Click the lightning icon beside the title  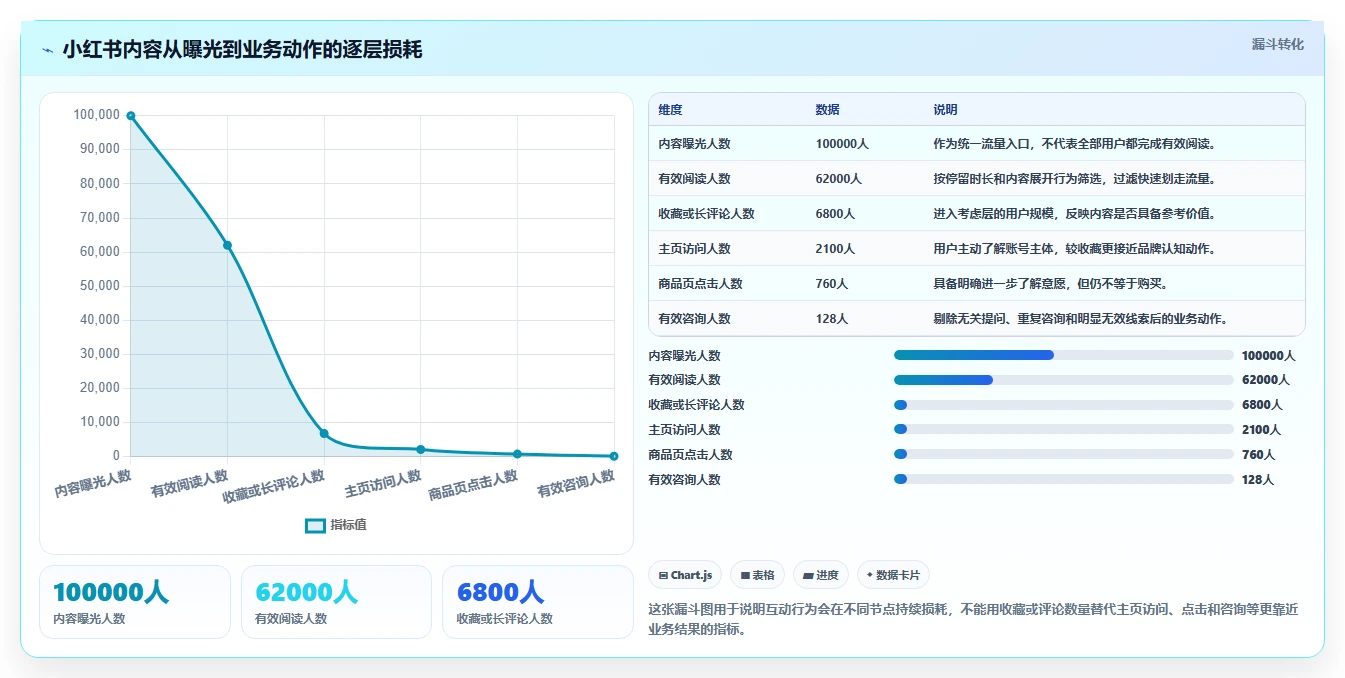48,50
